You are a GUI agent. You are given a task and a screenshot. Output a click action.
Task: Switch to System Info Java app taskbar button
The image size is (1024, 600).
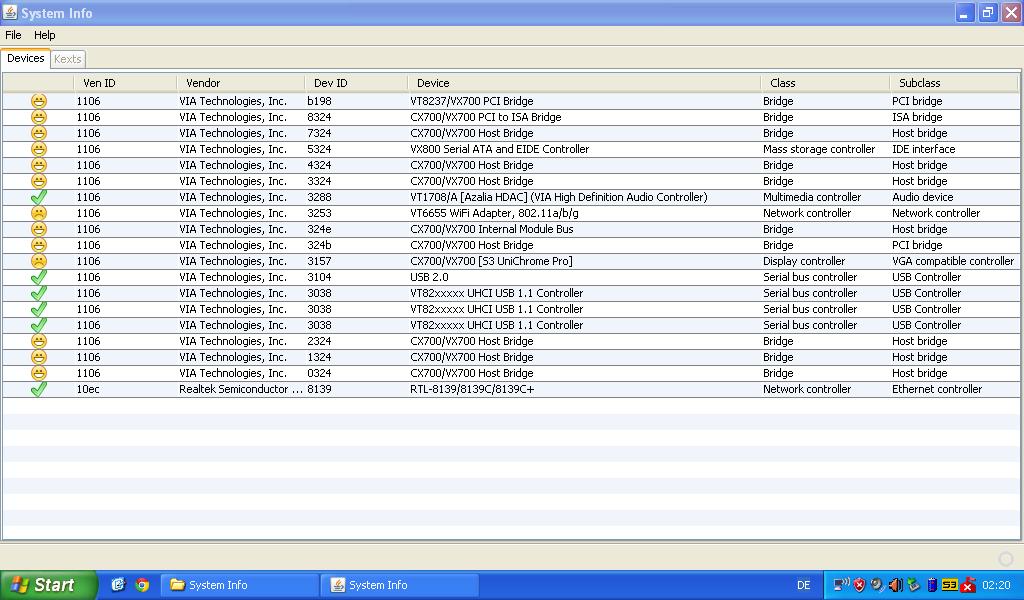click(x=400, y=585)
